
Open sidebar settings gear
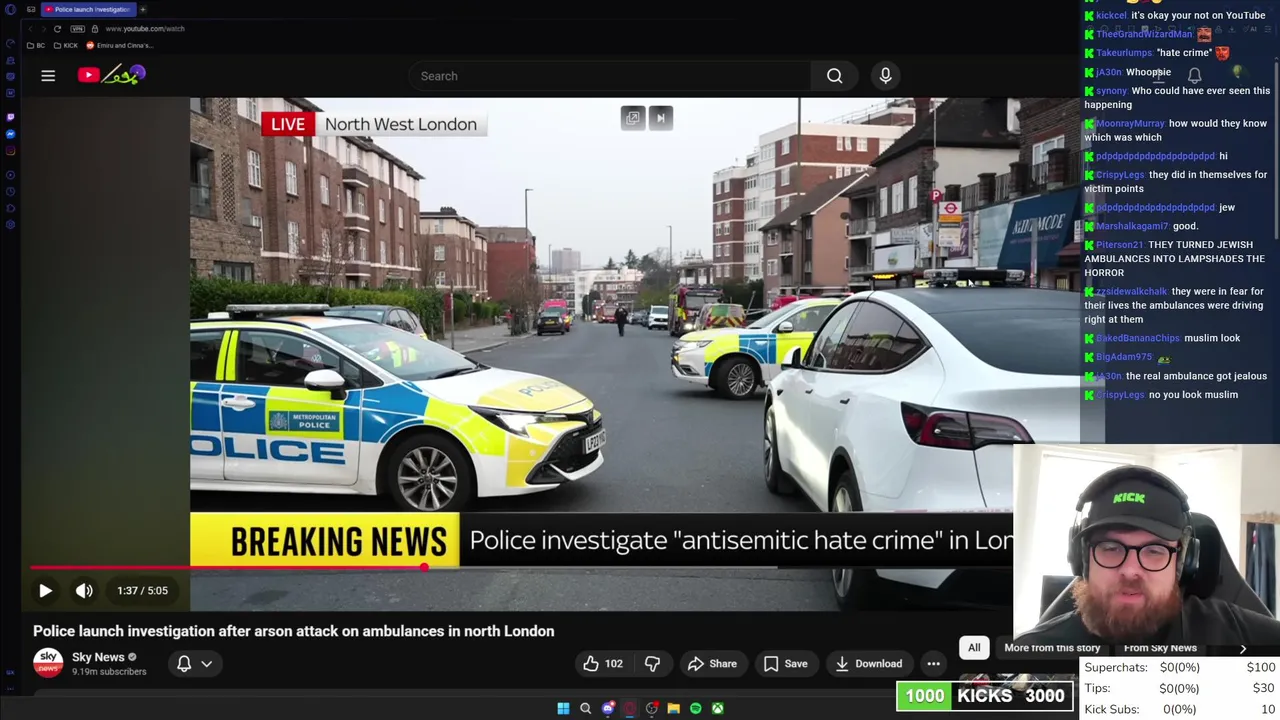click(x=10, y=225)
